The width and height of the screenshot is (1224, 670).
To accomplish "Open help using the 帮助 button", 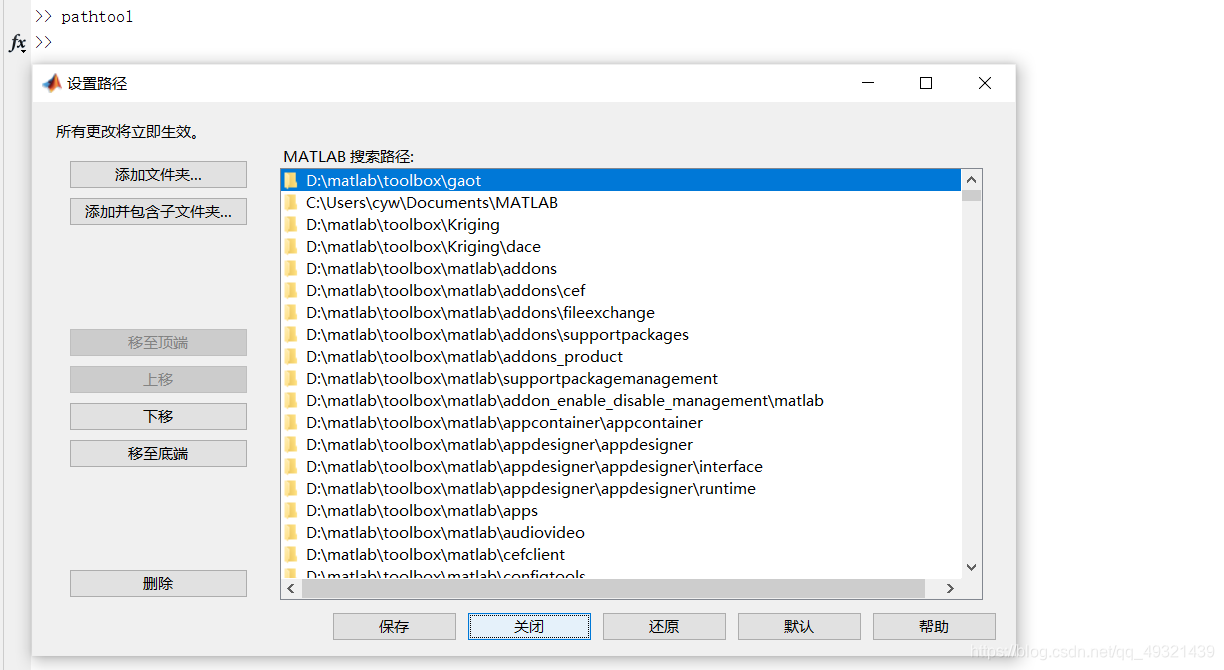I will [934, 626].
